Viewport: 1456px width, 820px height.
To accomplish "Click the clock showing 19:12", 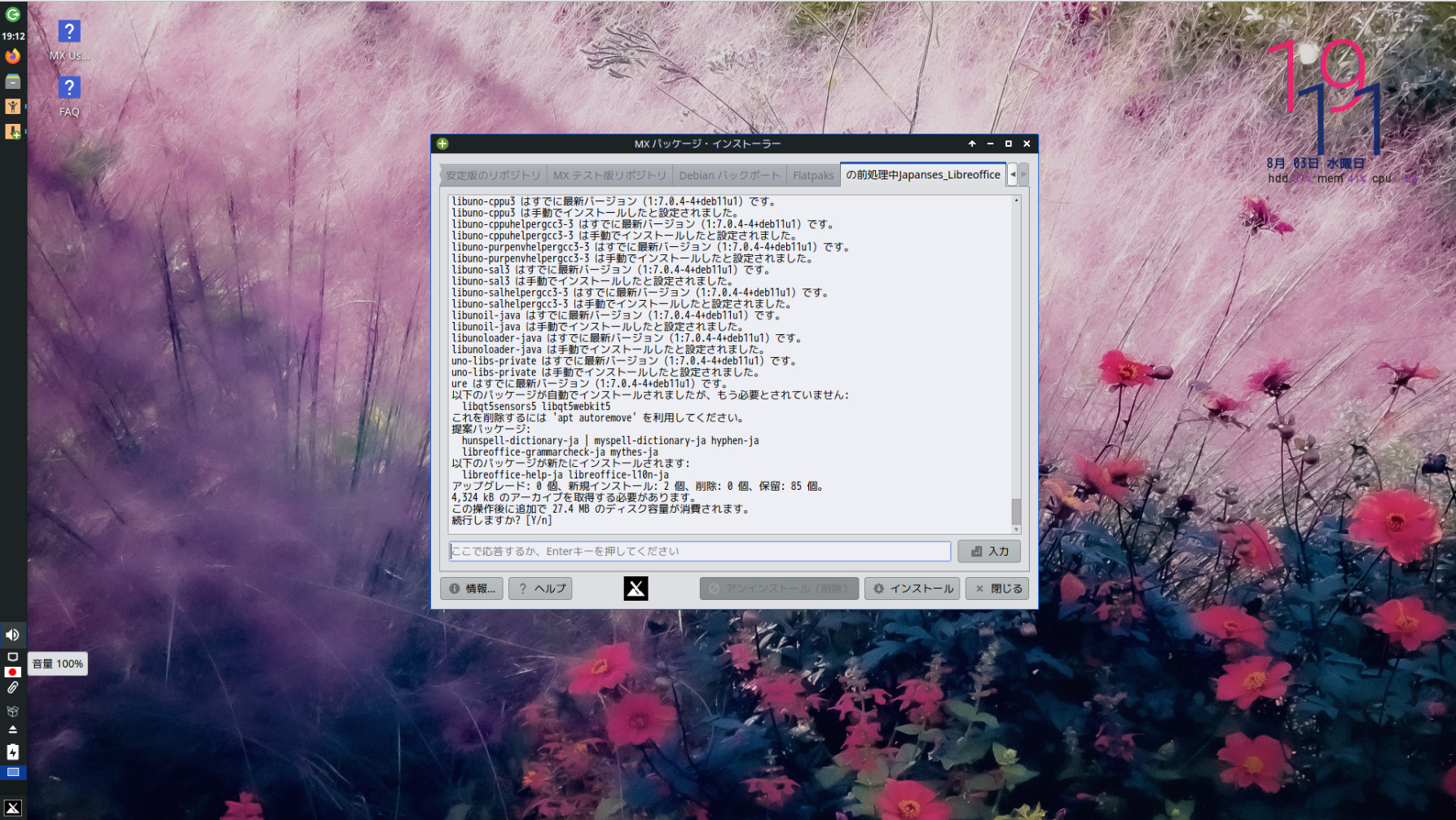I will pos(13,36).
